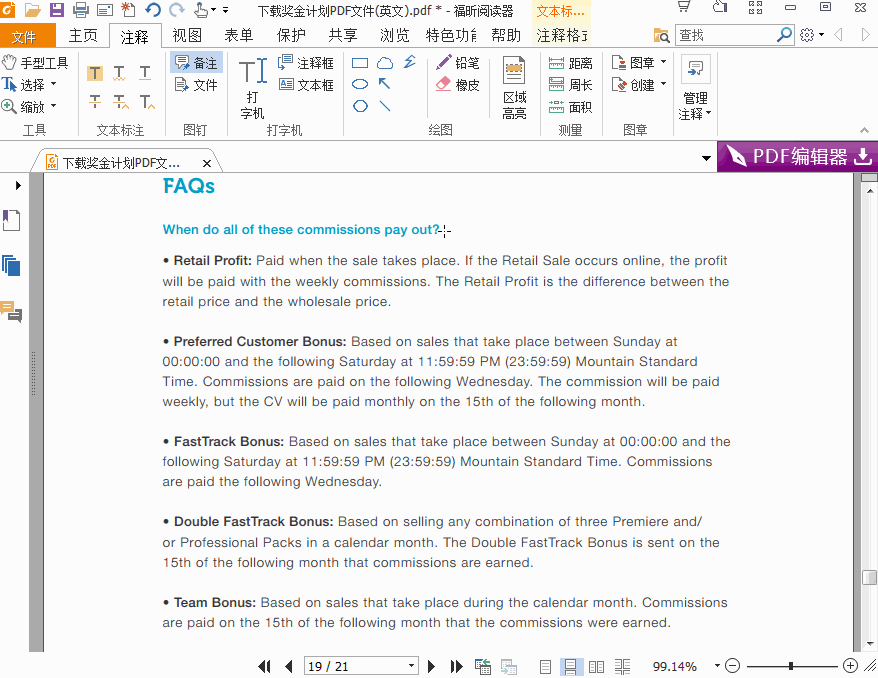Open the typewriter tool (打字机)
Image resolution: width=878 pixels, height=678 pixels.
click(x=253, y=88)
